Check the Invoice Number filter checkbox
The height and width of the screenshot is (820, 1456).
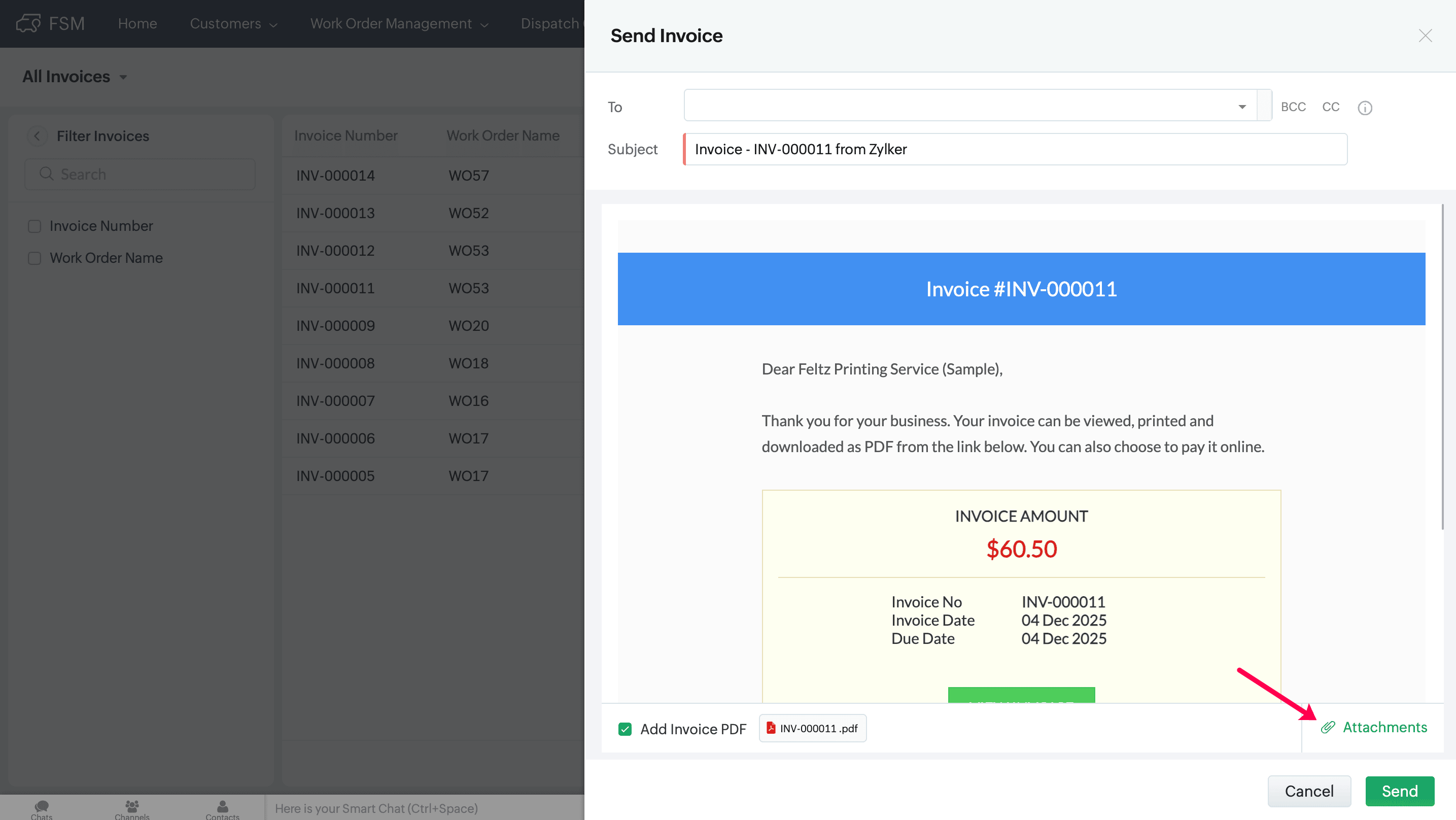tap(34, 226)
